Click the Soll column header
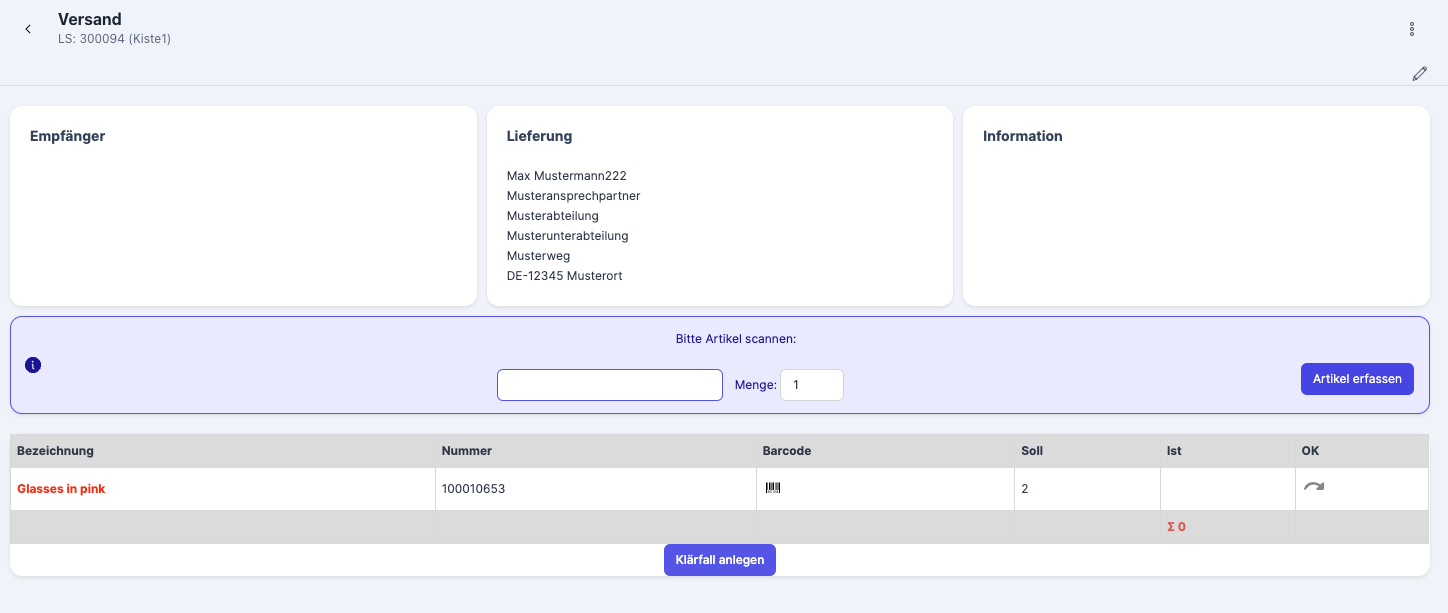Screen dimensions: 1448x613 point(1032,451)
